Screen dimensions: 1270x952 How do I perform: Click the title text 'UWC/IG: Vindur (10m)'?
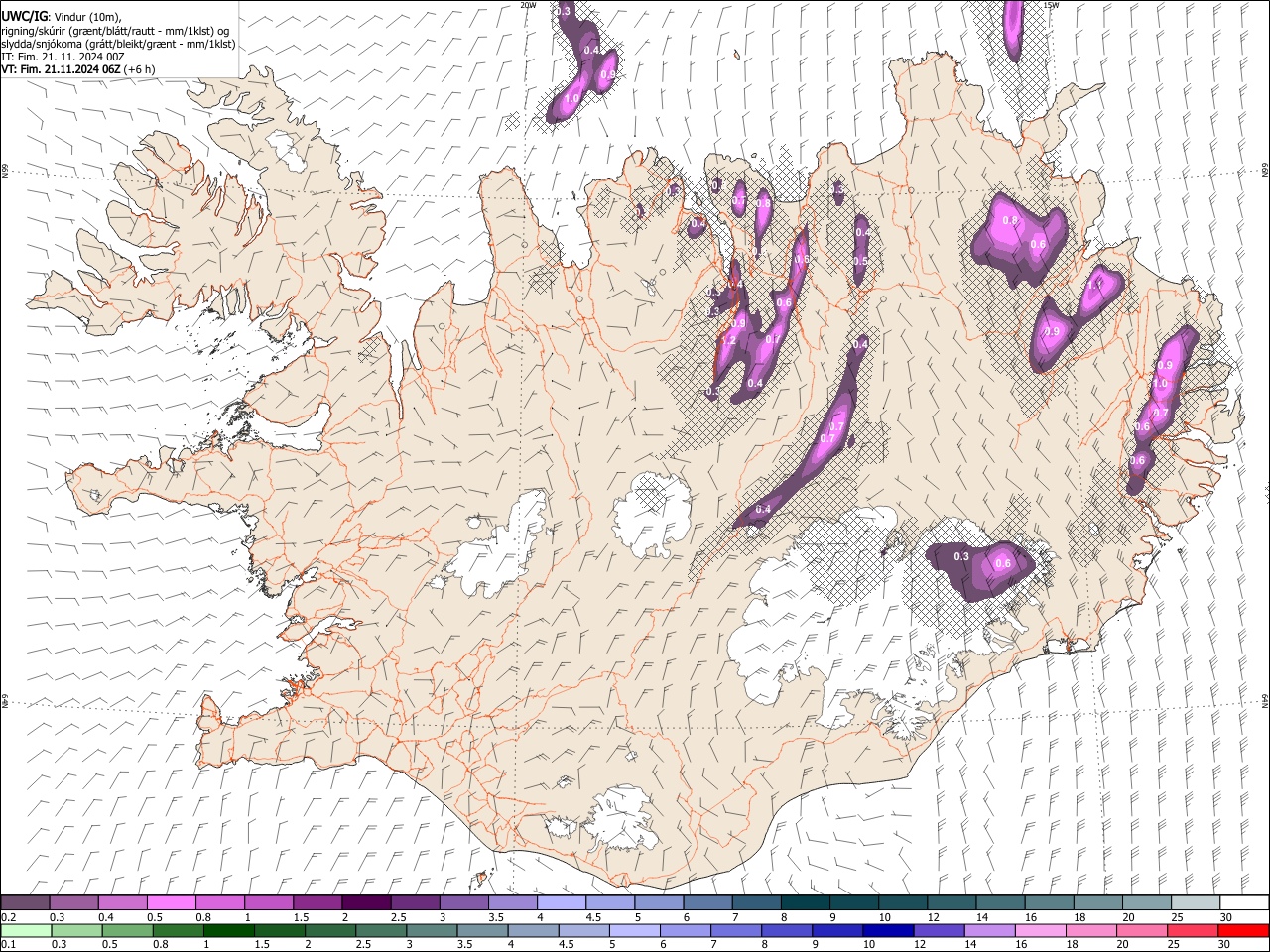point(61,16)
